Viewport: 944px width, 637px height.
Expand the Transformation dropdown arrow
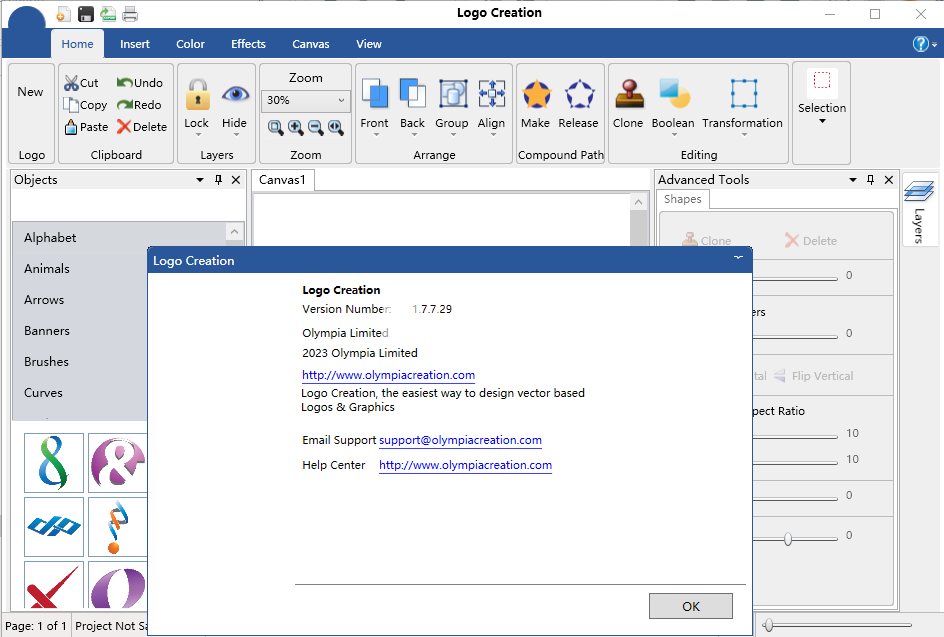[744, 135]
